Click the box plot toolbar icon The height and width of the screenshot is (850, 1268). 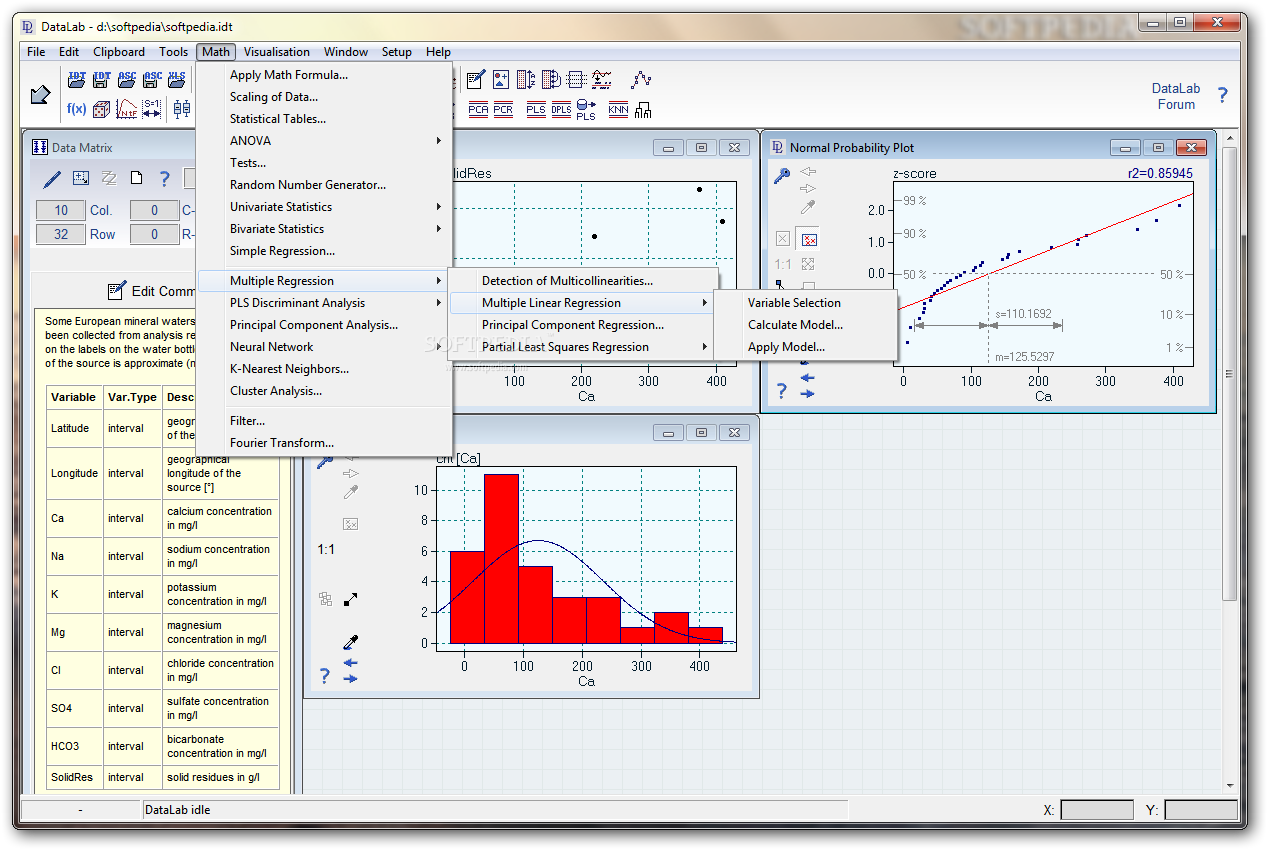pyautogui.click(x=181, y=109)
